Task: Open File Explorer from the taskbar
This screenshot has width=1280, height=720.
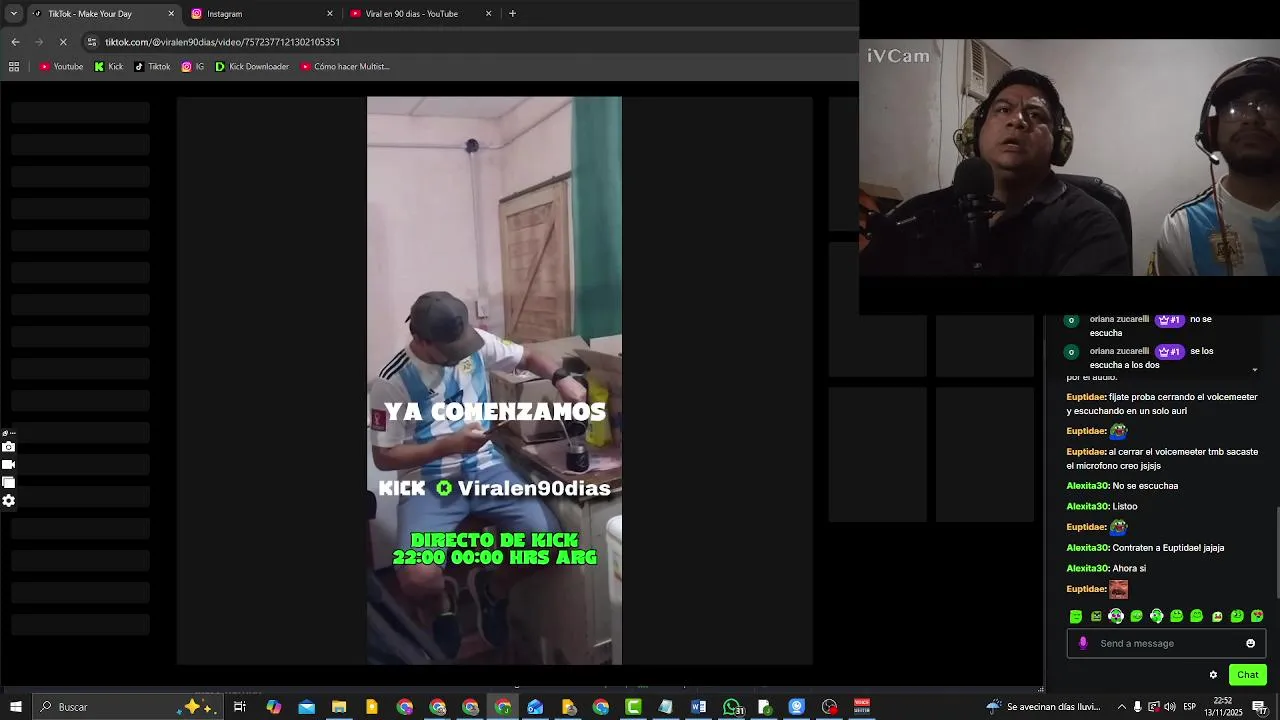Action: pyautogui.click(x=339, y=707)
